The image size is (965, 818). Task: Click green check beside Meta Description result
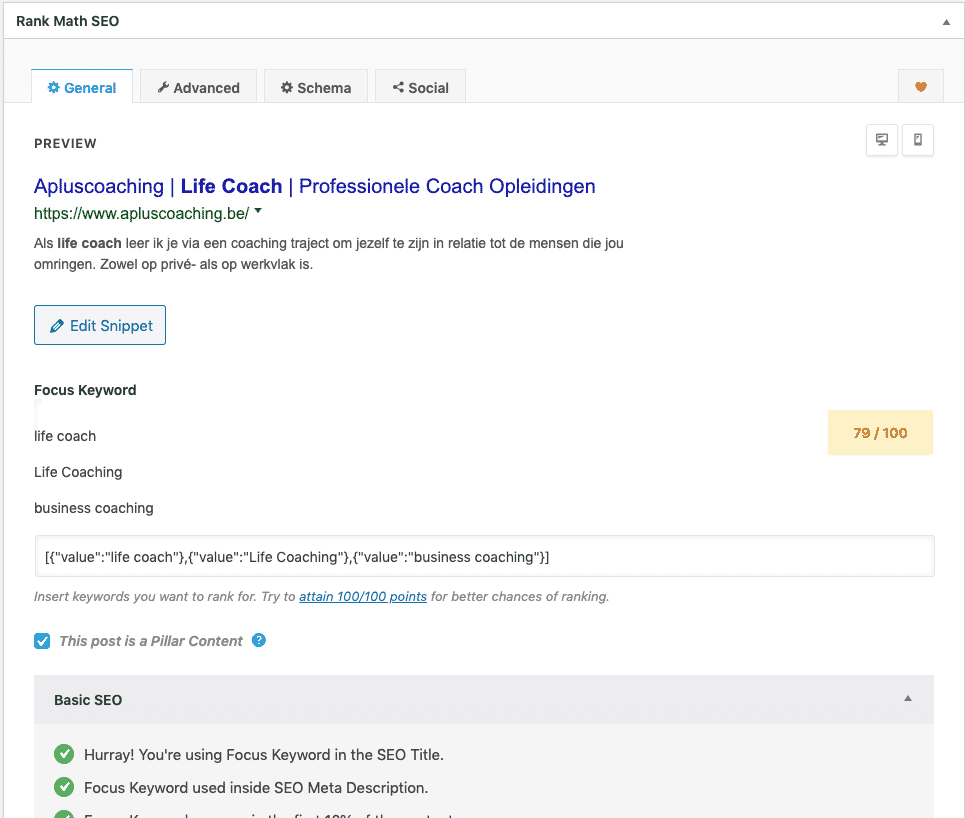(x=64, y=787)
